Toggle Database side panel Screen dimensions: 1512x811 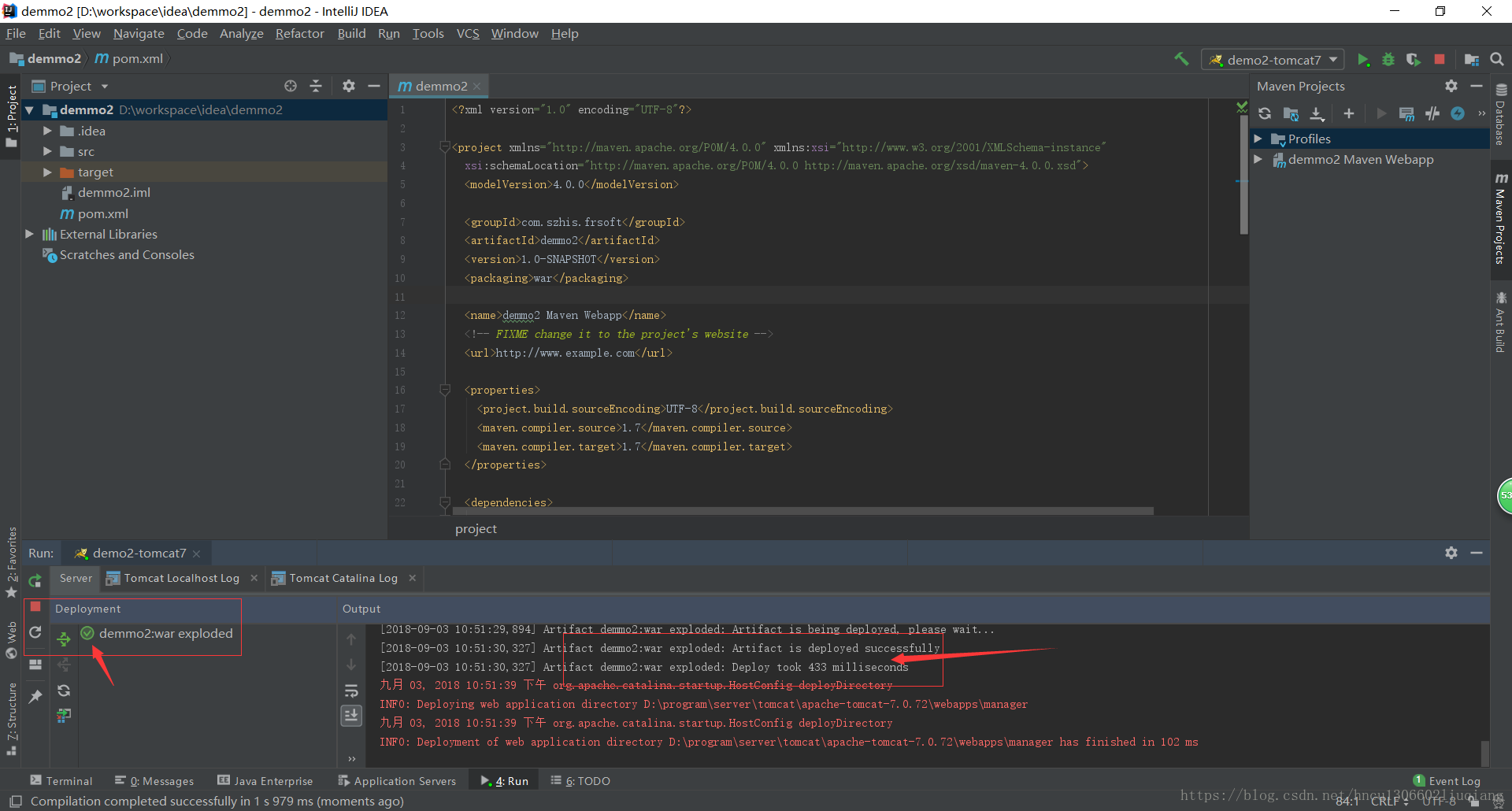point(1501,116)
